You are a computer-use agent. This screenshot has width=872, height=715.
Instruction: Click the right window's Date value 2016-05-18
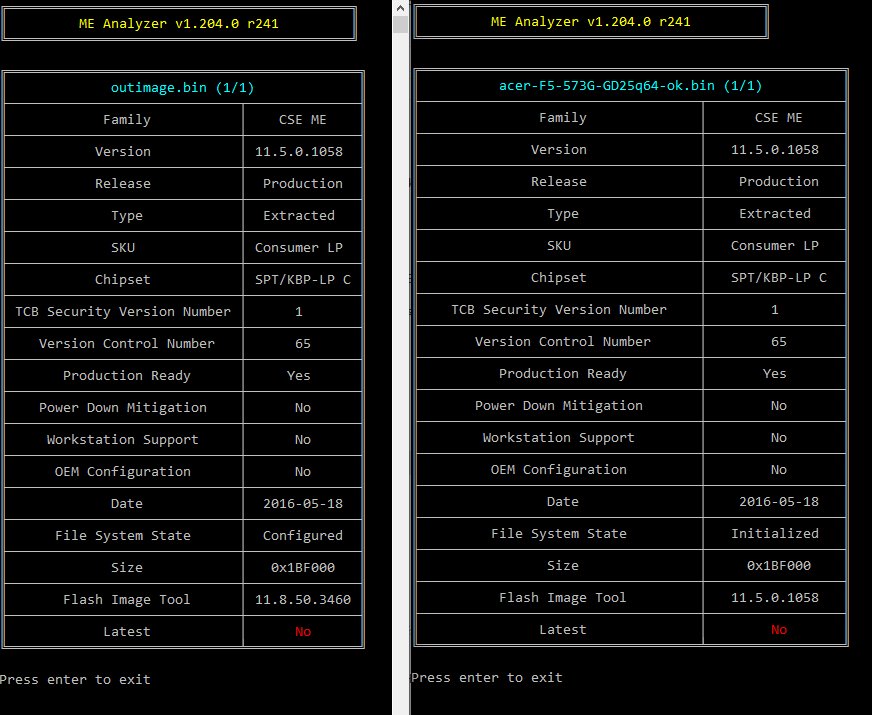(779, 502)
